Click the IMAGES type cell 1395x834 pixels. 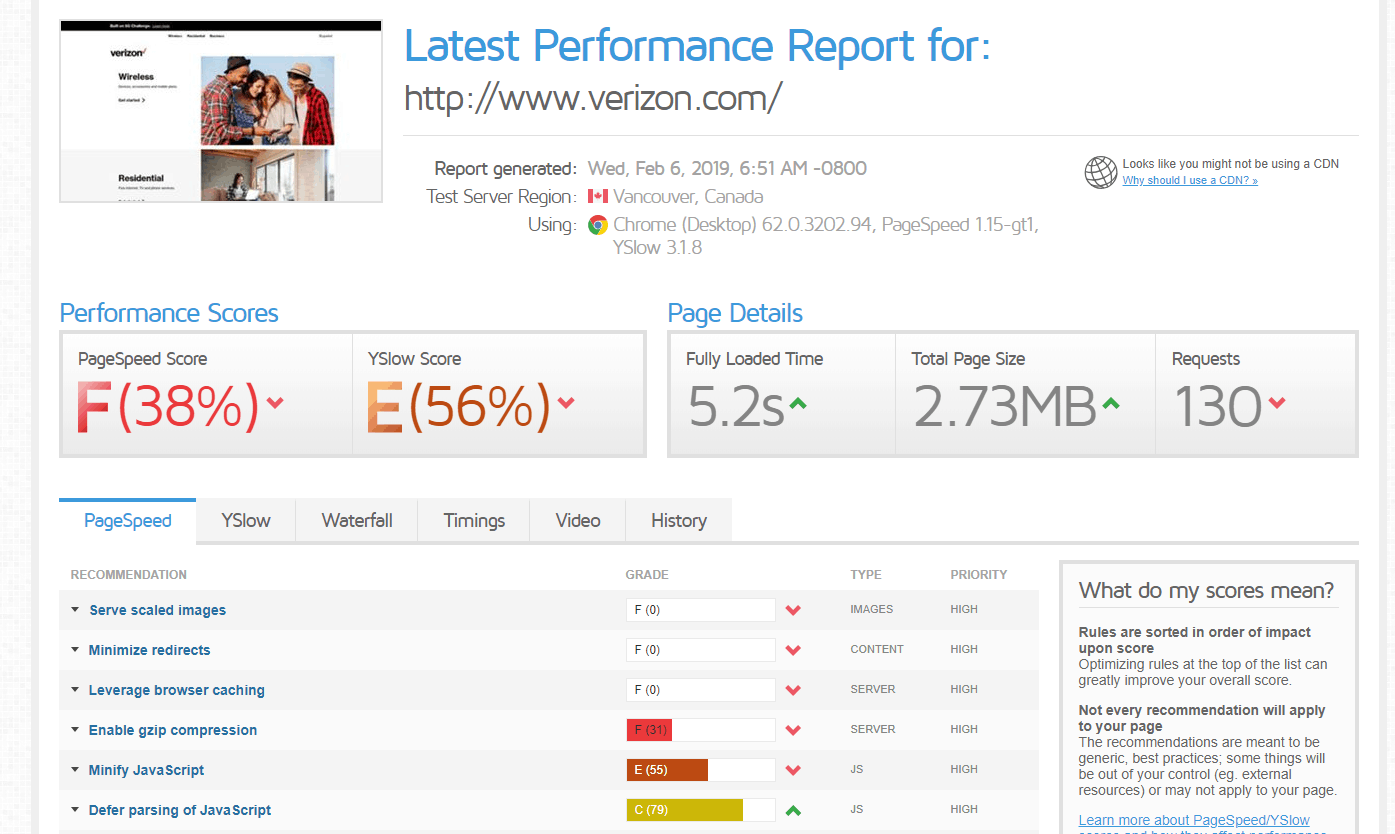(872, 609)
